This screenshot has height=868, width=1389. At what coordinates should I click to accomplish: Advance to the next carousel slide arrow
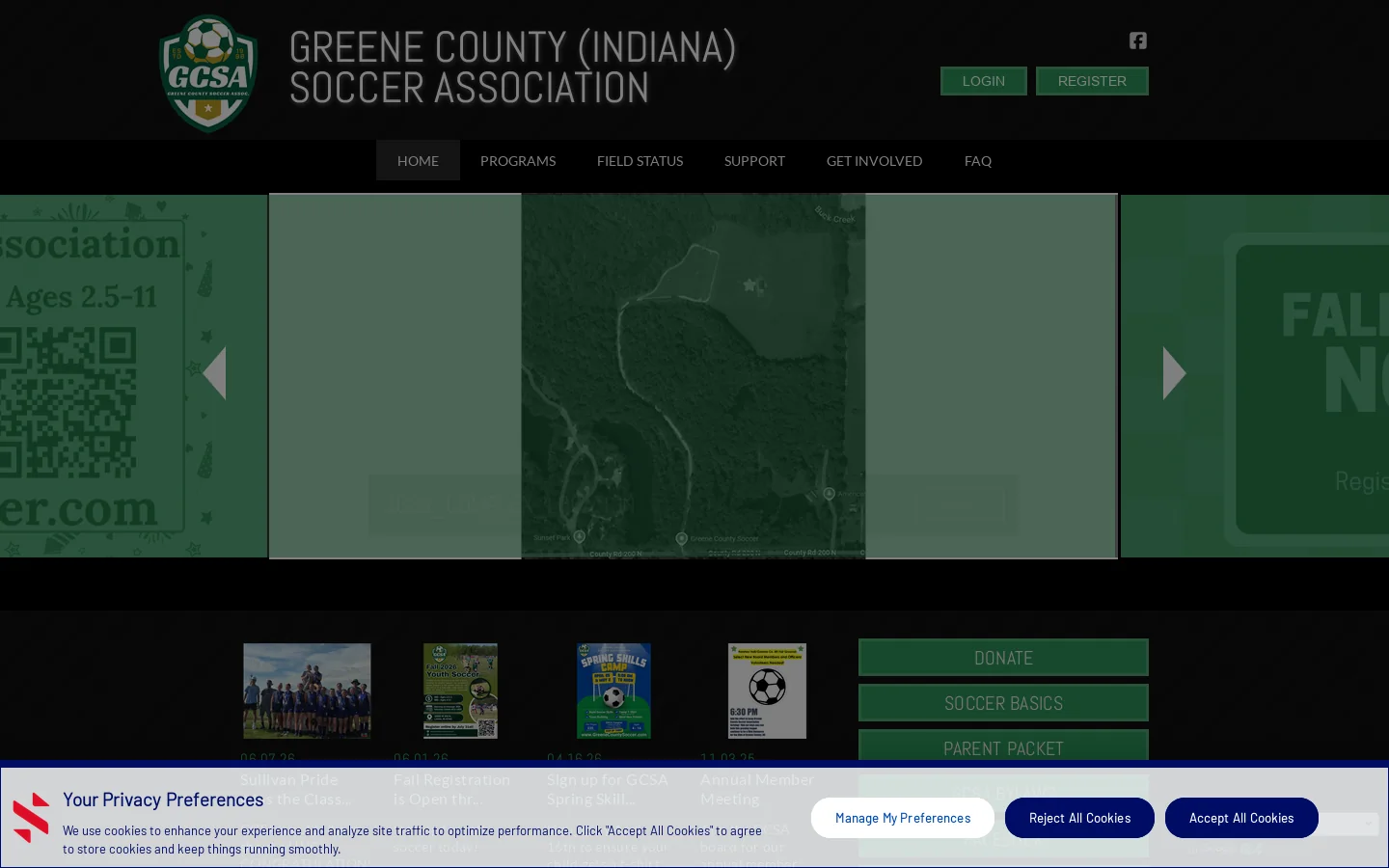(x=1174, y=373)
